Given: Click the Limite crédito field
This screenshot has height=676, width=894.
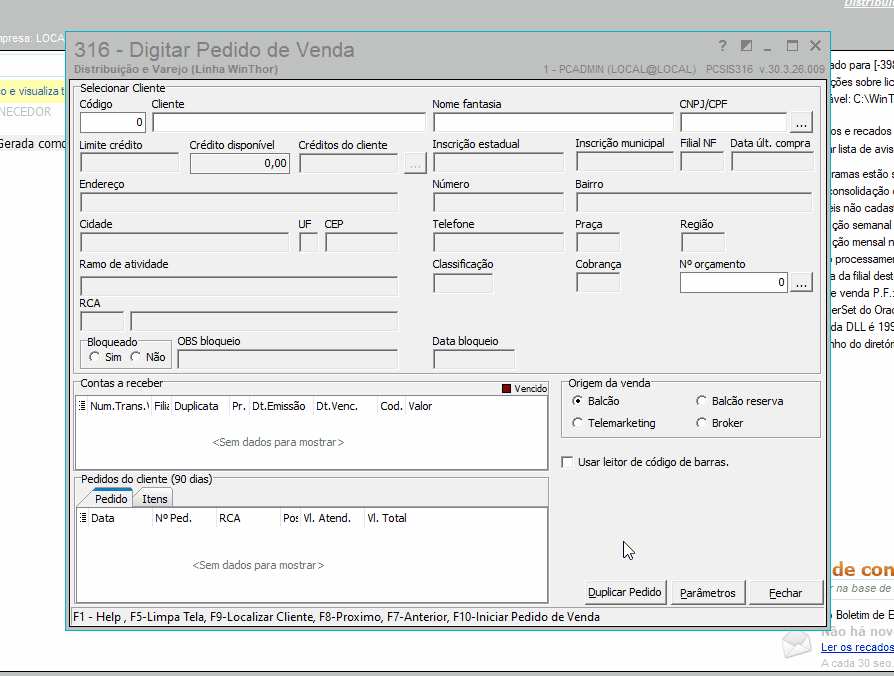Looking at the screenshot, I should pyautogui.click(x=129, y=163).
